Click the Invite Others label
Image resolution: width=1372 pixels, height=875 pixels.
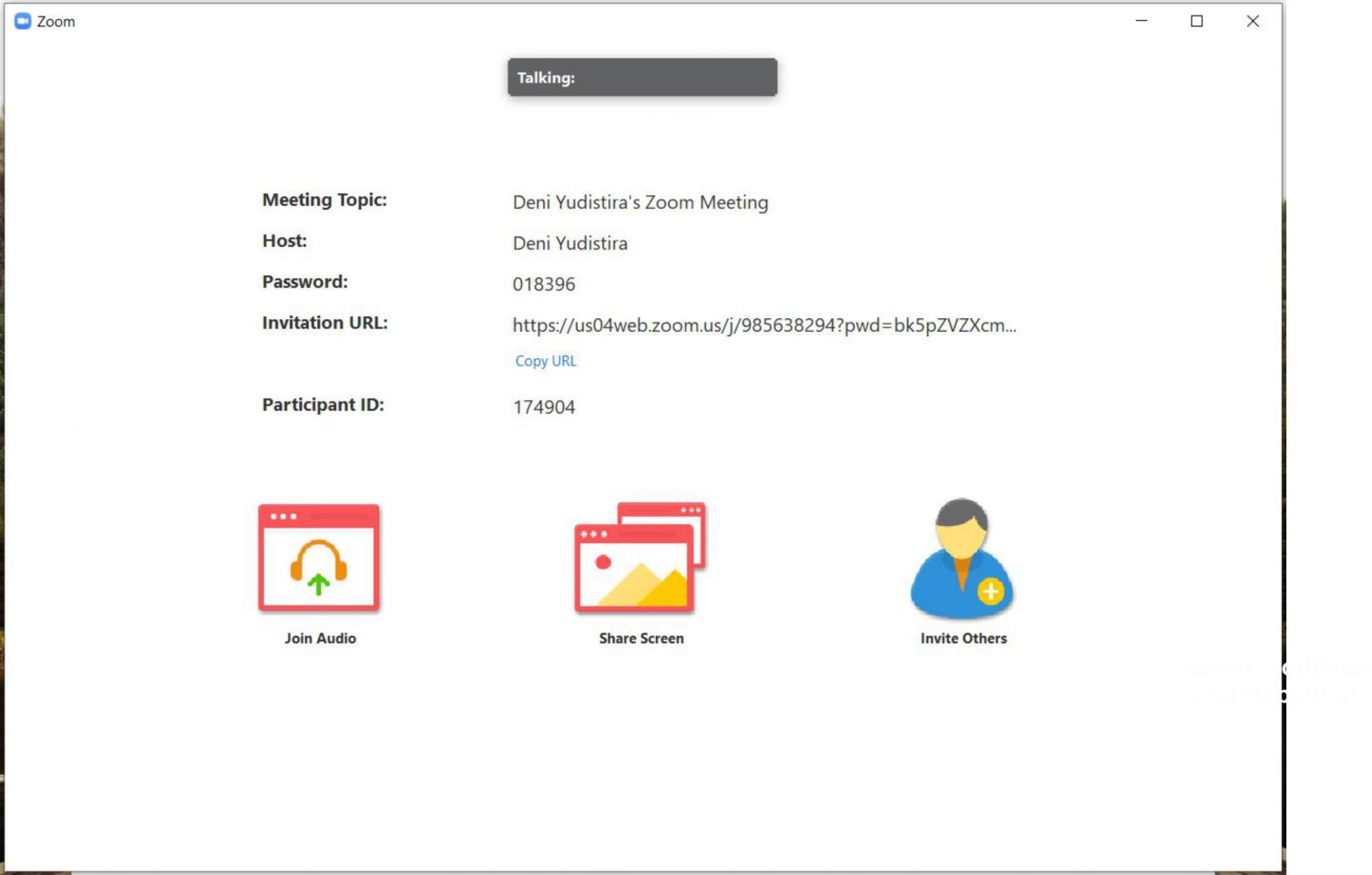point(964,638)
